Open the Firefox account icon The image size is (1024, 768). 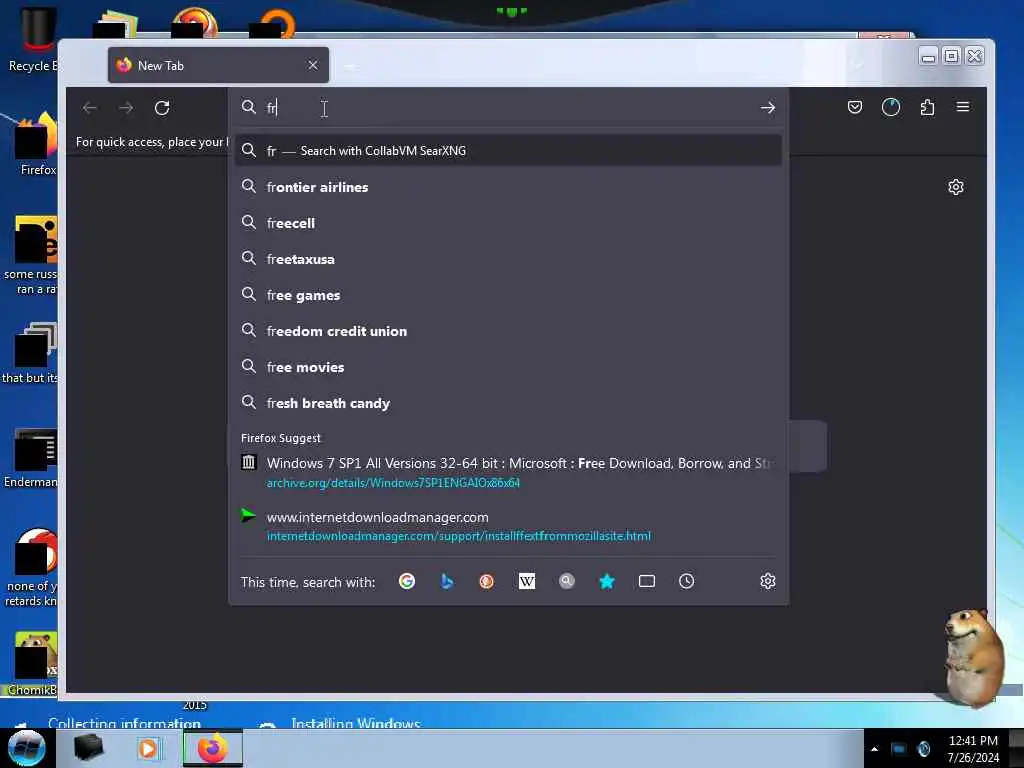(891, 107)
